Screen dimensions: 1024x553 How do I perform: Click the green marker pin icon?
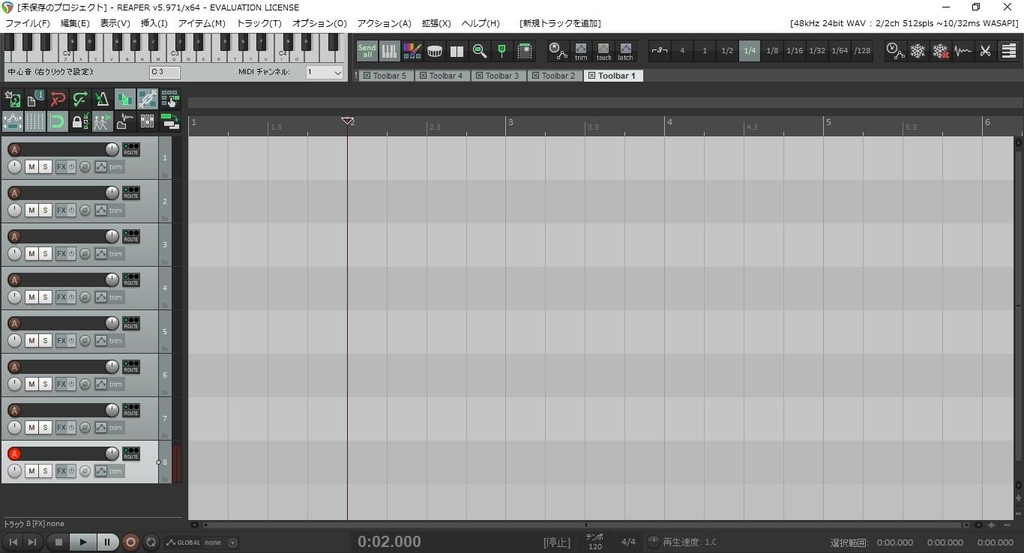click(502, 50)
